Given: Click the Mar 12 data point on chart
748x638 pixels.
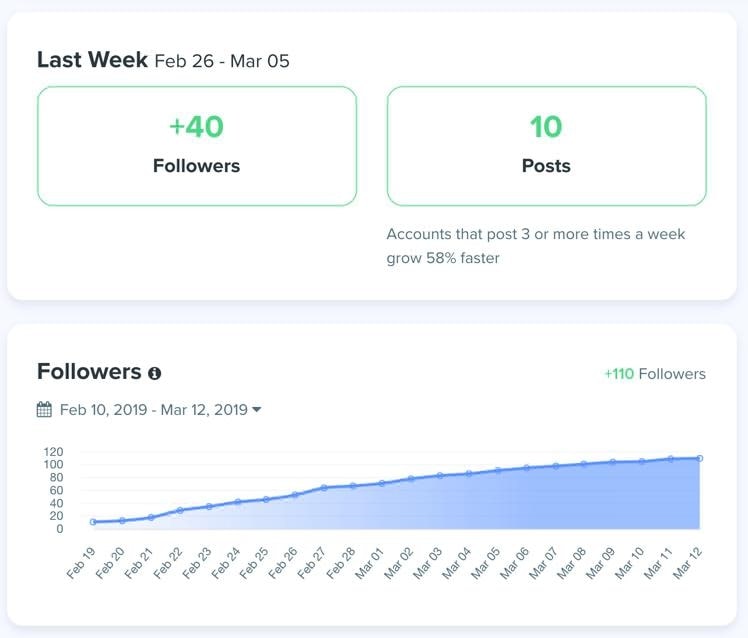Looking at the screenshot, I should [700, 458].
